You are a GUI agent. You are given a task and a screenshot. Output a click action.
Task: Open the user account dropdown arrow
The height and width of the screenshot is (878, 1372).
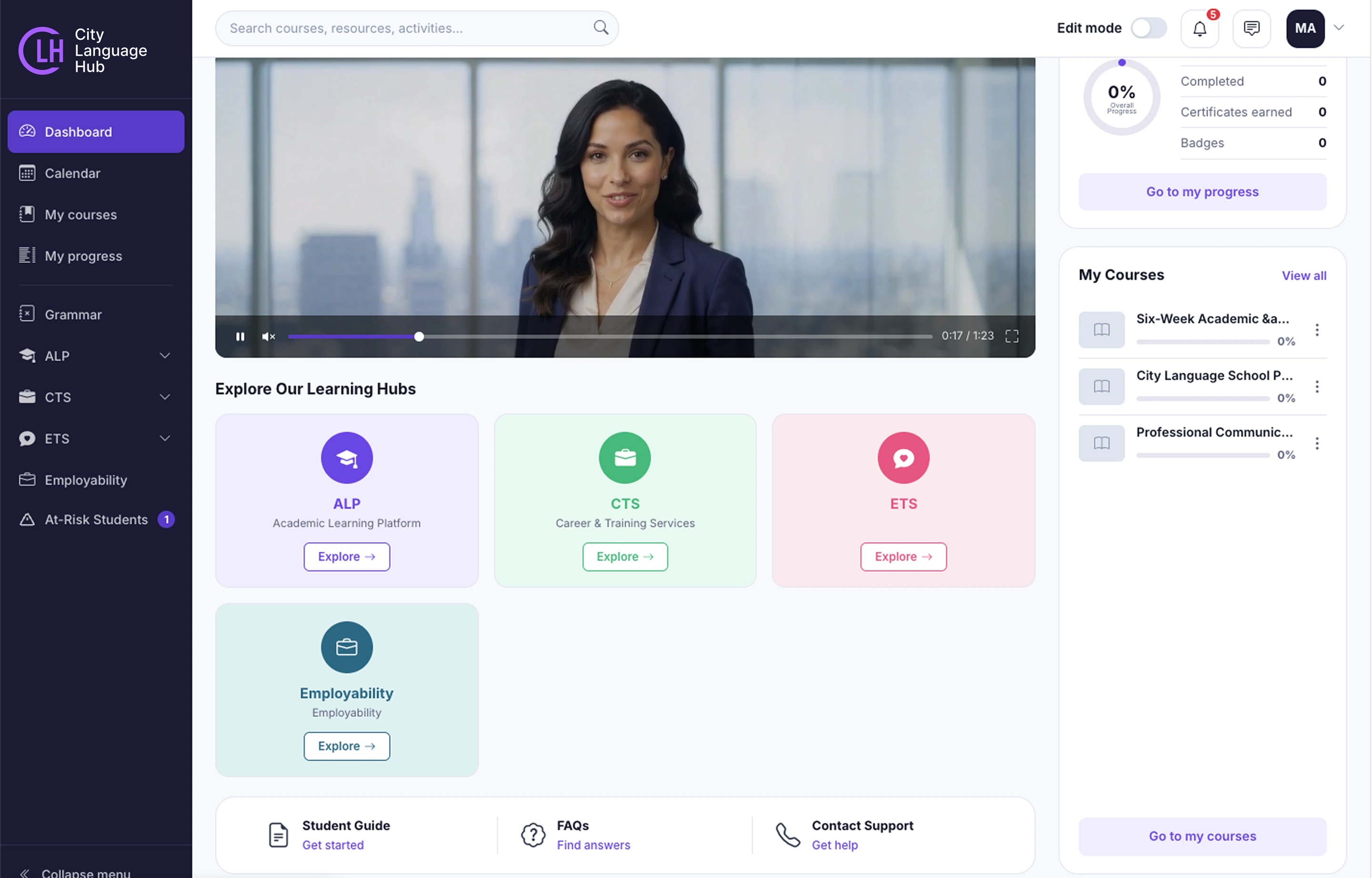tap(1339, 27)
